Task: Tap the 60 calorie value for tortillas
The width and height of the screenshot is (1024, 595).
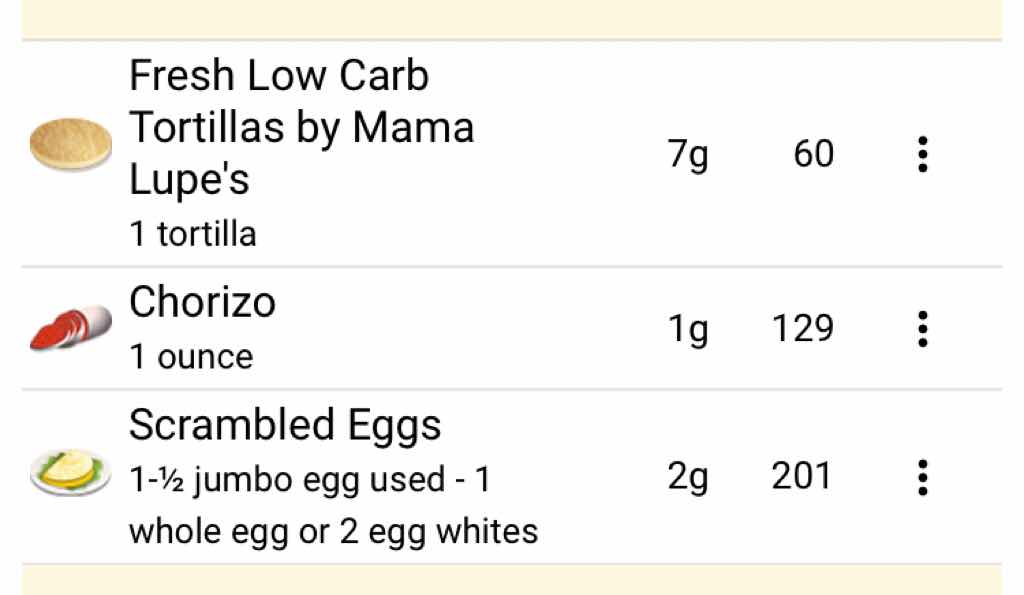Action: (x=813, y=155)
